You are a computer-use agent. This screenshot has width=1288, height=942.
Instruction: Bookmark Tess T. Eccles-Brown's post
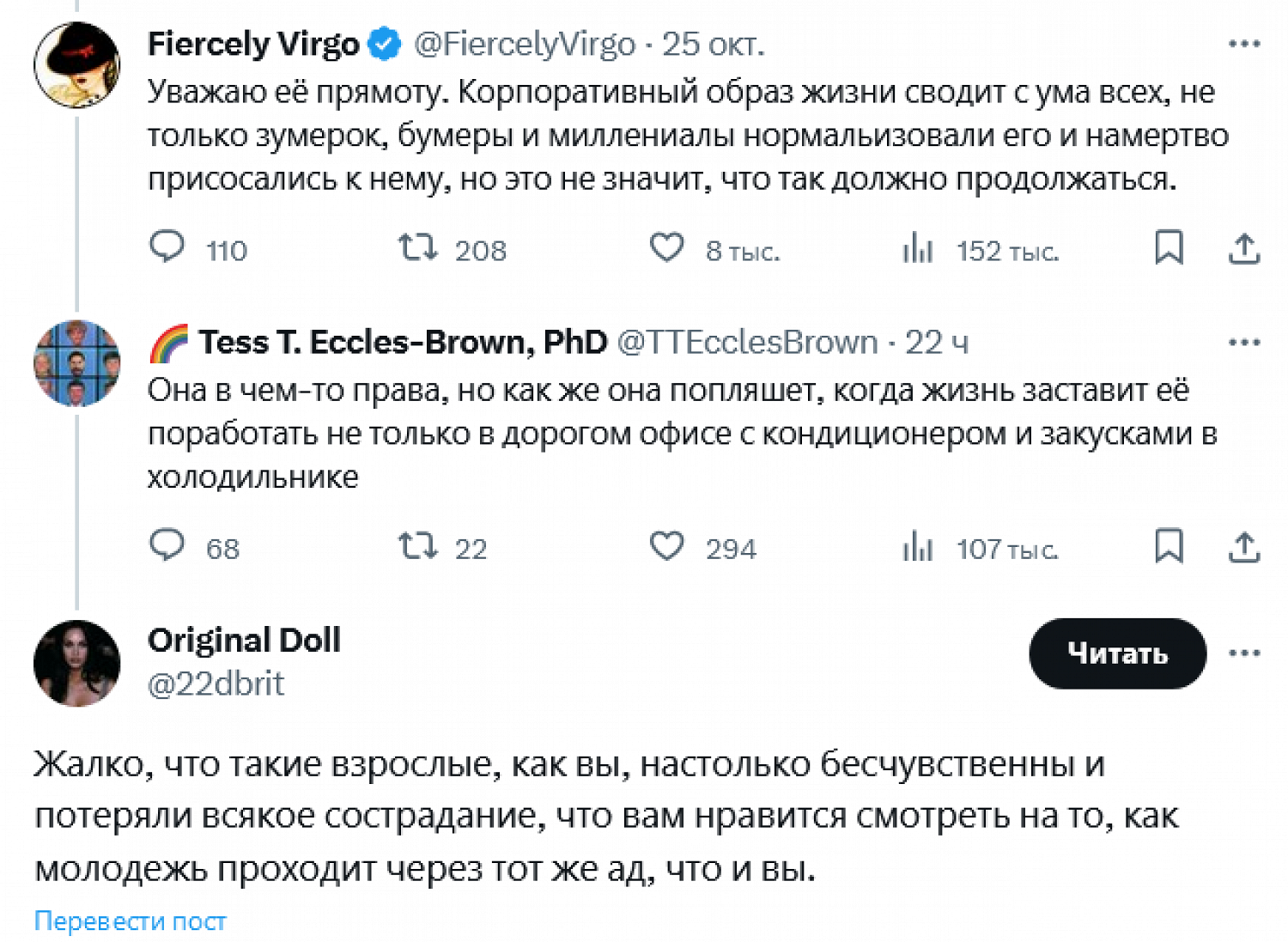1169,545
